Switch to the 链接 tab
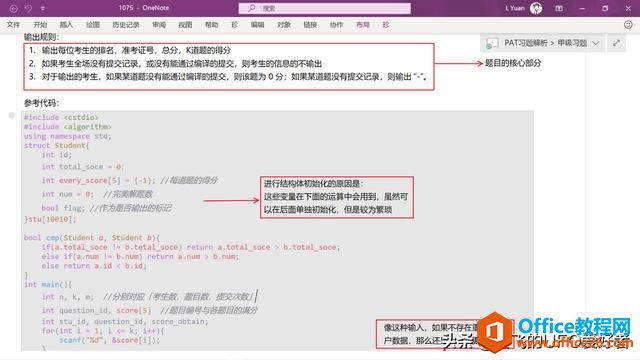This screenshot has width=640, height=360. point(310,25)
